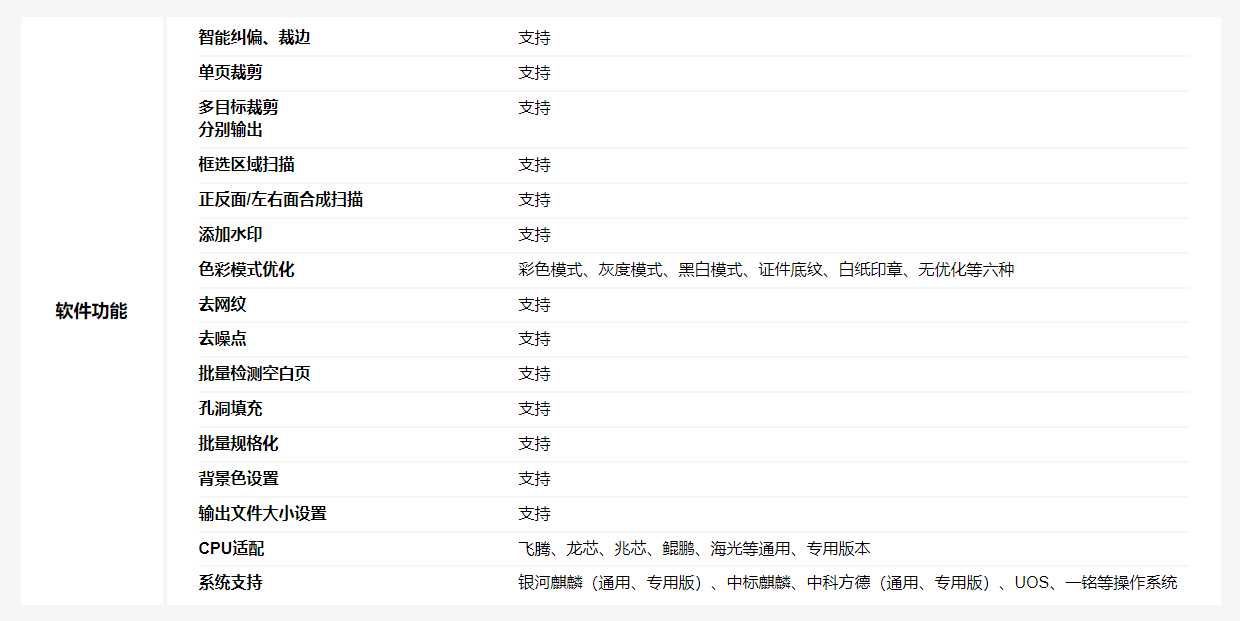Select the 智能纠偏、裁边 feature label
This screenshot has height=621, width=1240.
[x=254, y=38]
